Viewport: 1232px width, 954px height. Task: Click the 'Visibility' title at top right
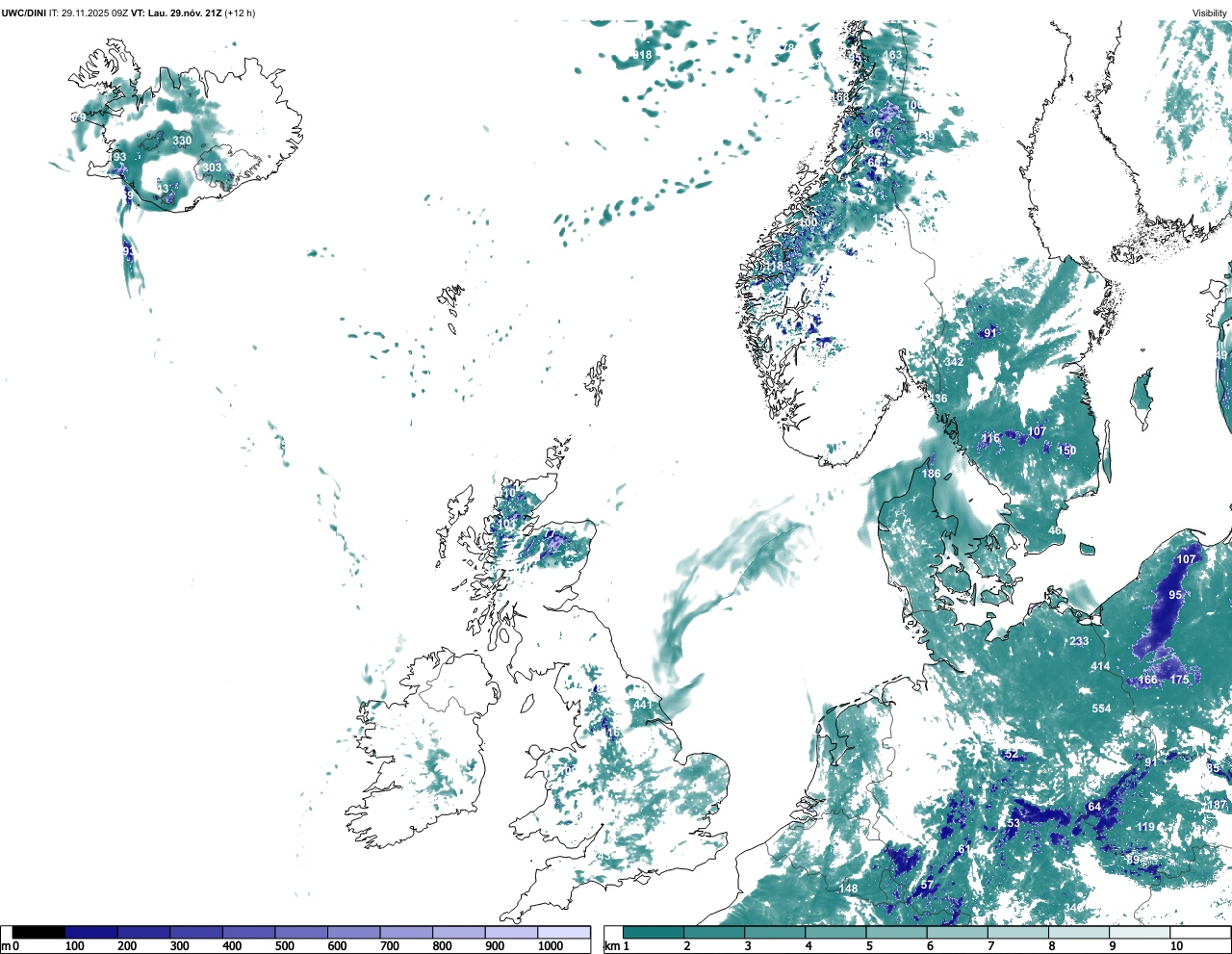coord(1209,13)
